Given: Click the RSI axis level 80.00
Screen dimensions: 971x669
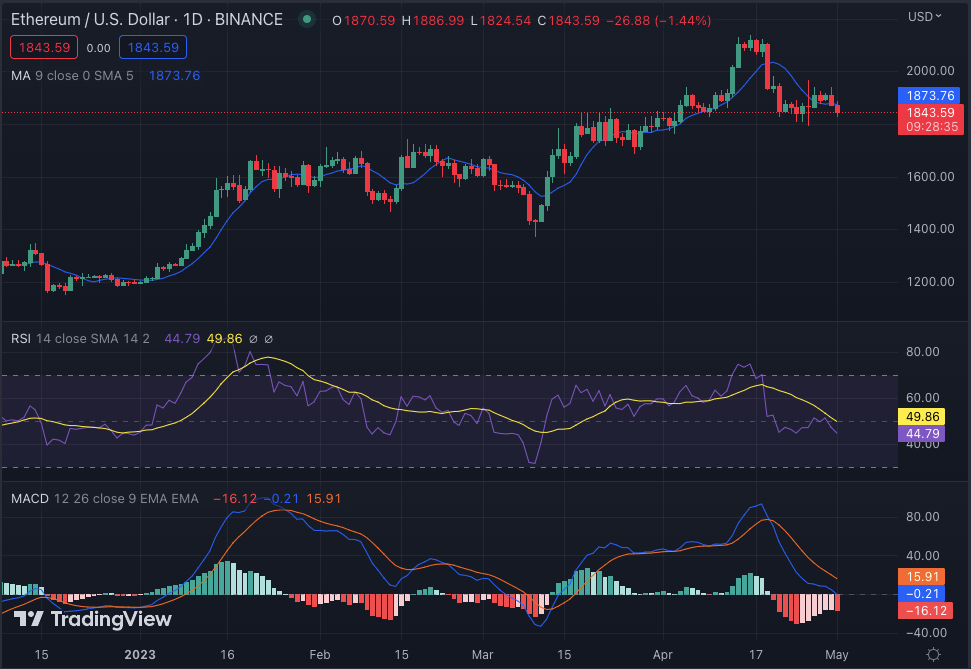Looking at the screenshot, I should click(x=923, y=352).
